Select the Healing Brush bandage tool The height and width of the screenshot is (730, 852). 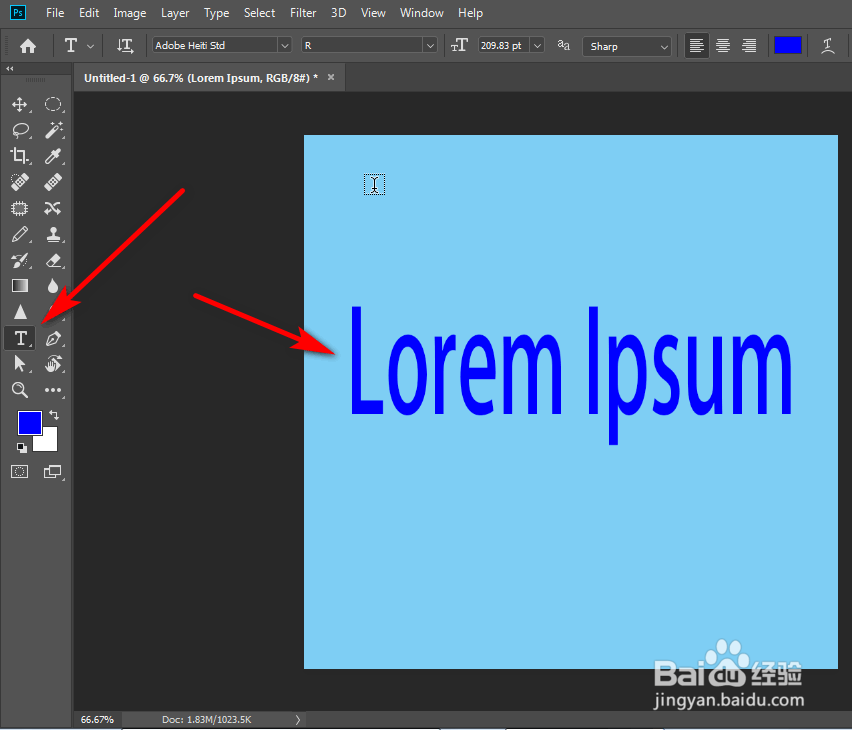pos(53,182)
